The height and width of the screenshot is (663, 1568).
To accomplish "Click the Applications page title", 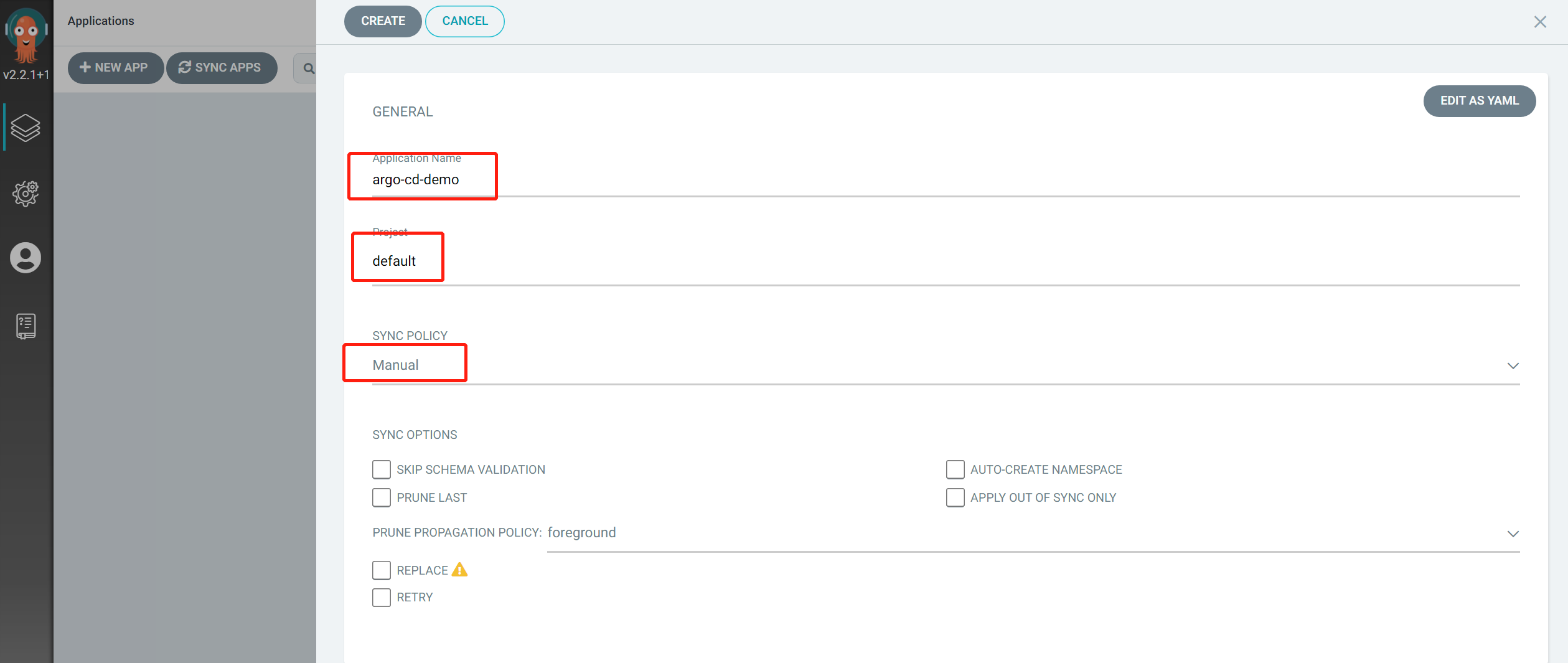I will tap(101, 21).
